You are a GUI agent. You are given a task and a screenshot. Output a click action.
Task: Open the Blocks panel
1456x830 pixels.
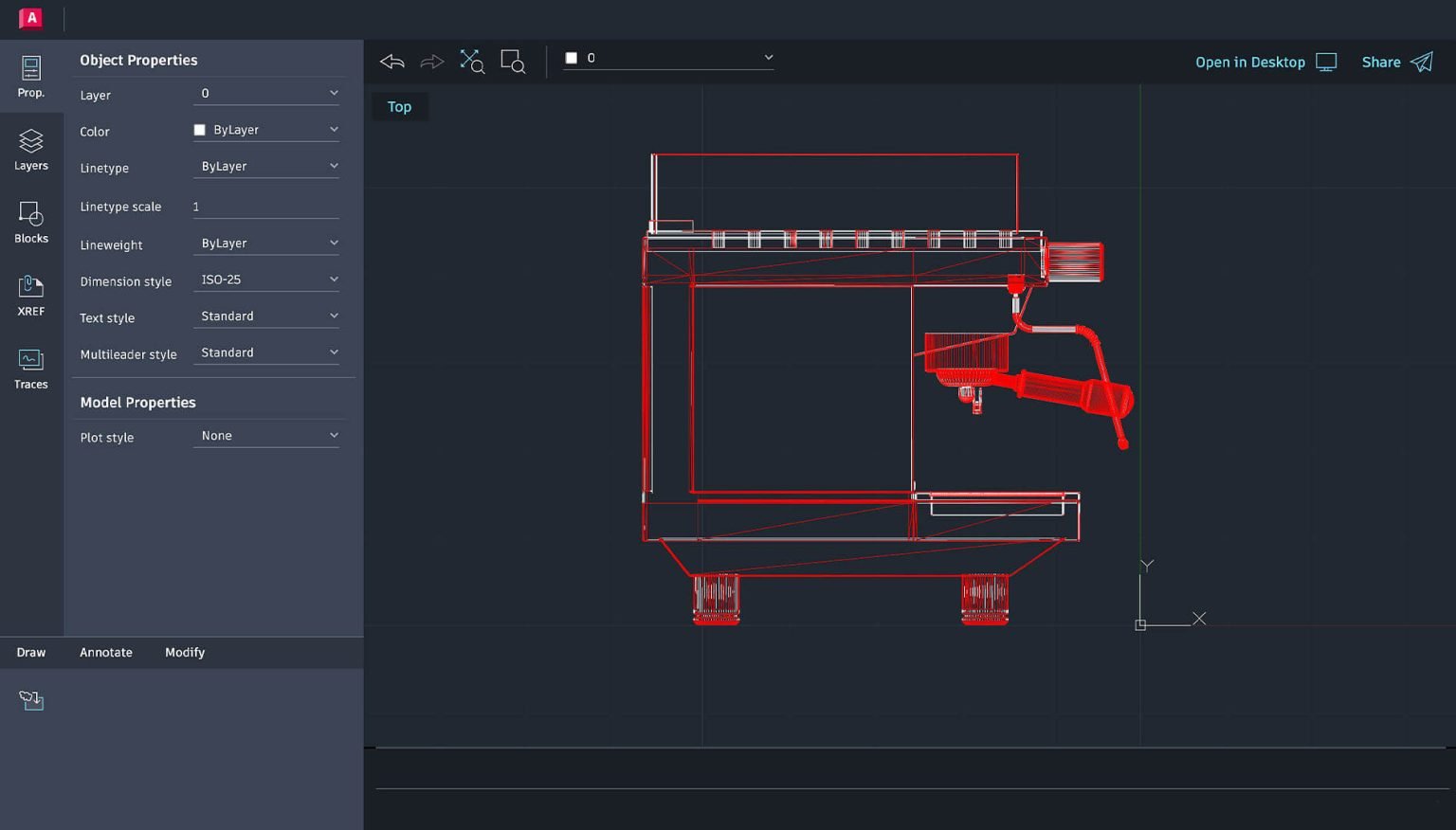point(31,223)
